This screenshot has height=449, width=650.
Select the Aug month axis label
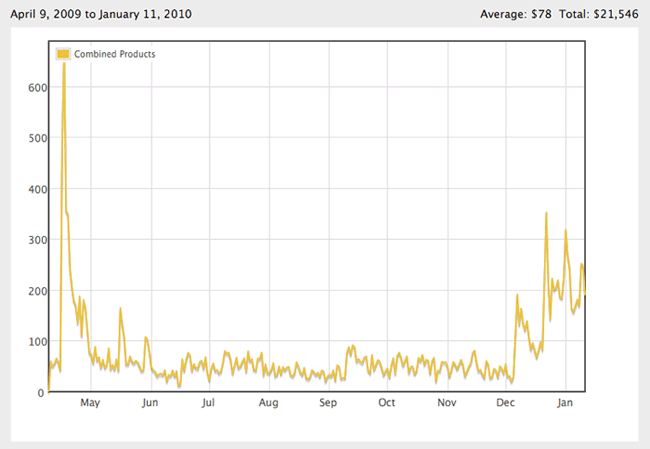(x=269, y=403)
